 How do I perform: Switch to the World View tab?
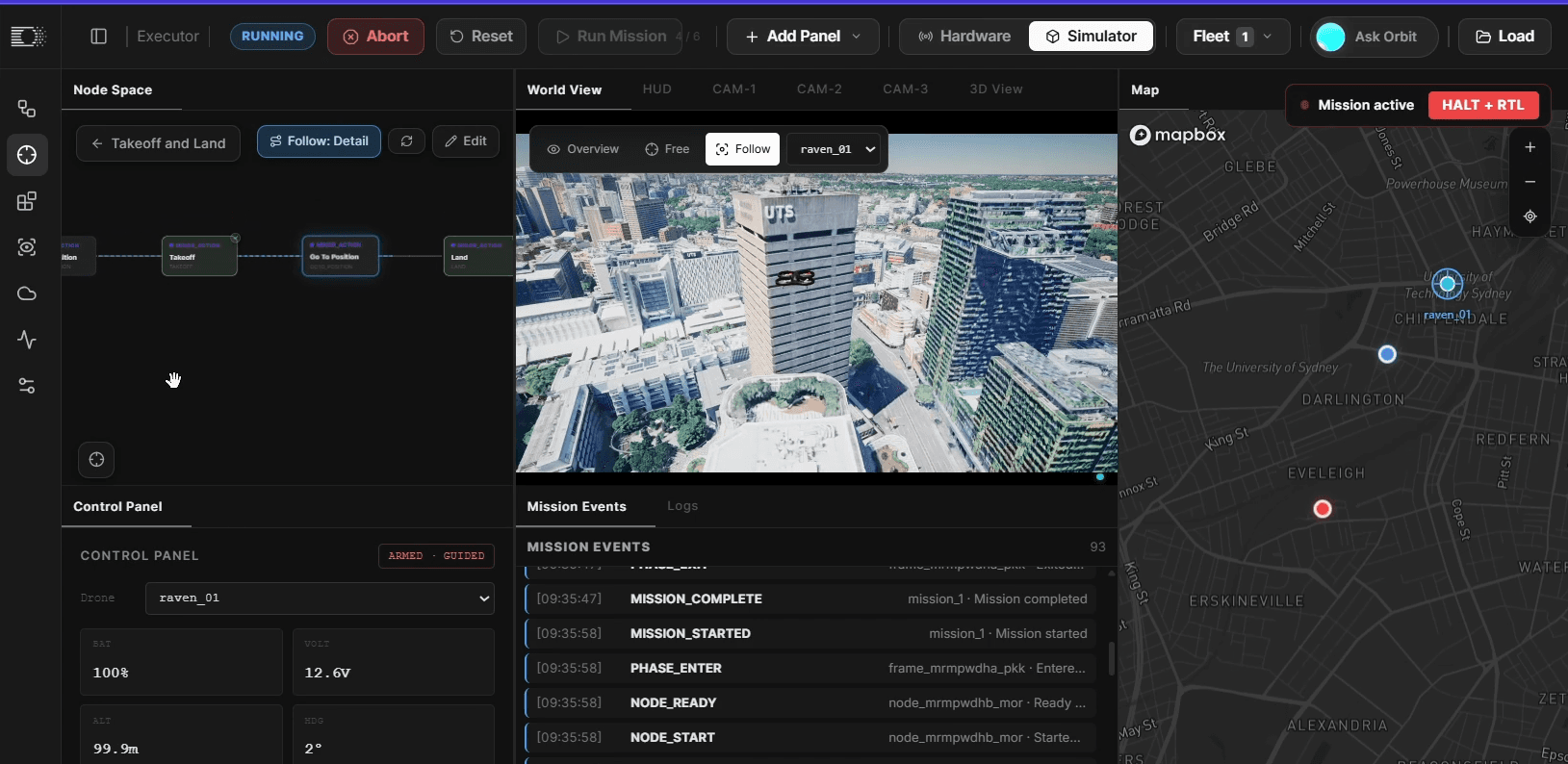coord(564,89)
